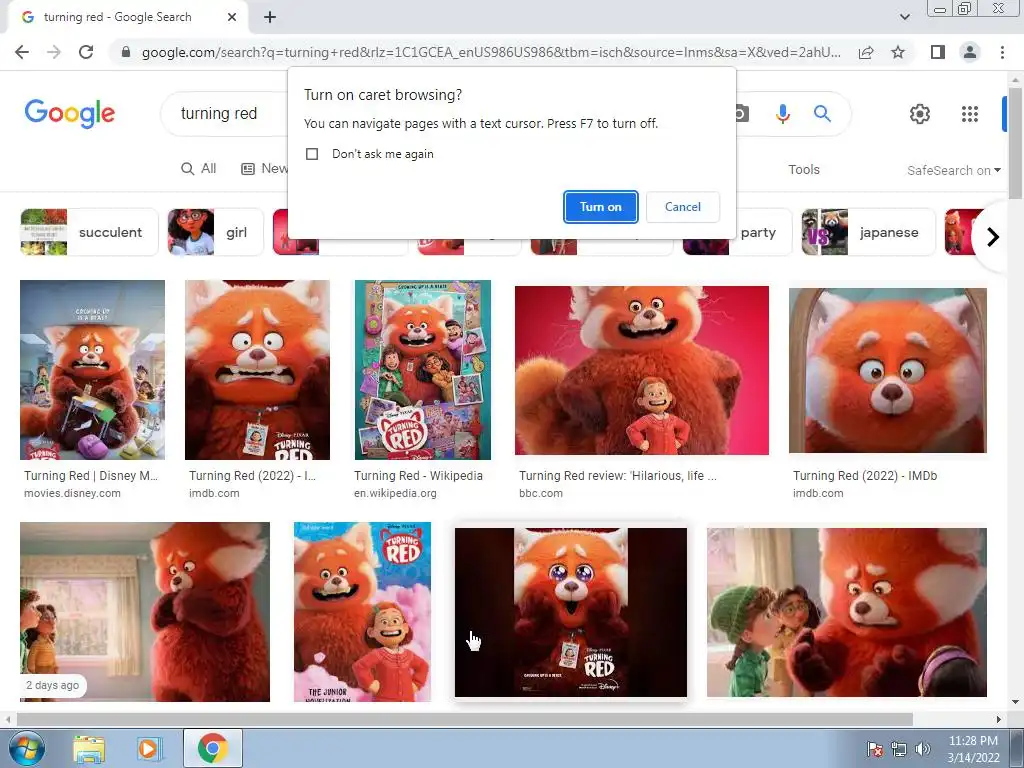Open the browser side panel icon
Viewport: 1024px width, 768px height.
coord(937,52)
